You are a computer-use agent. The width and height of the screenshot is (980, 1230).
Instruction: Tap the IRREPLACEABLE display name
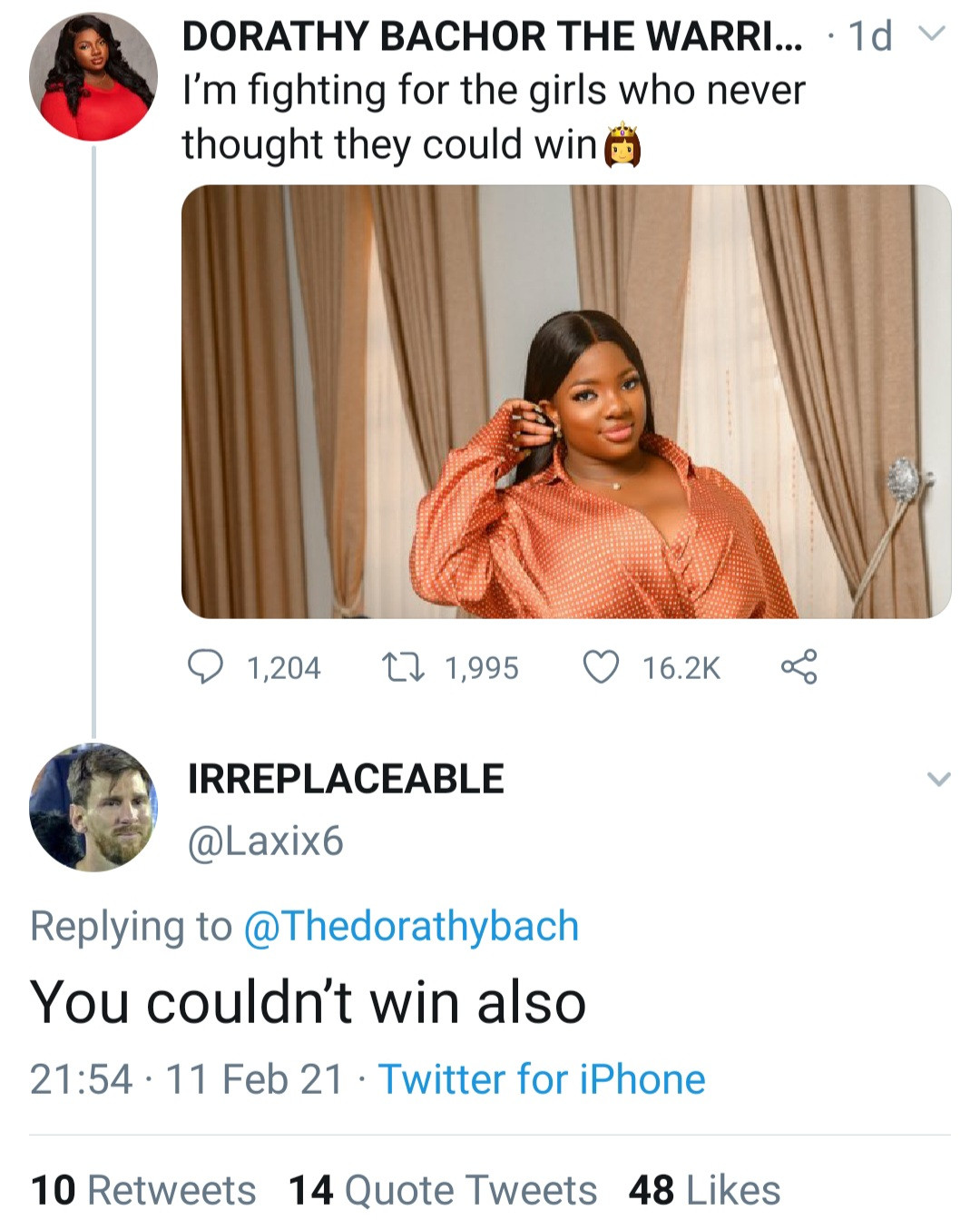coord(346,779)
